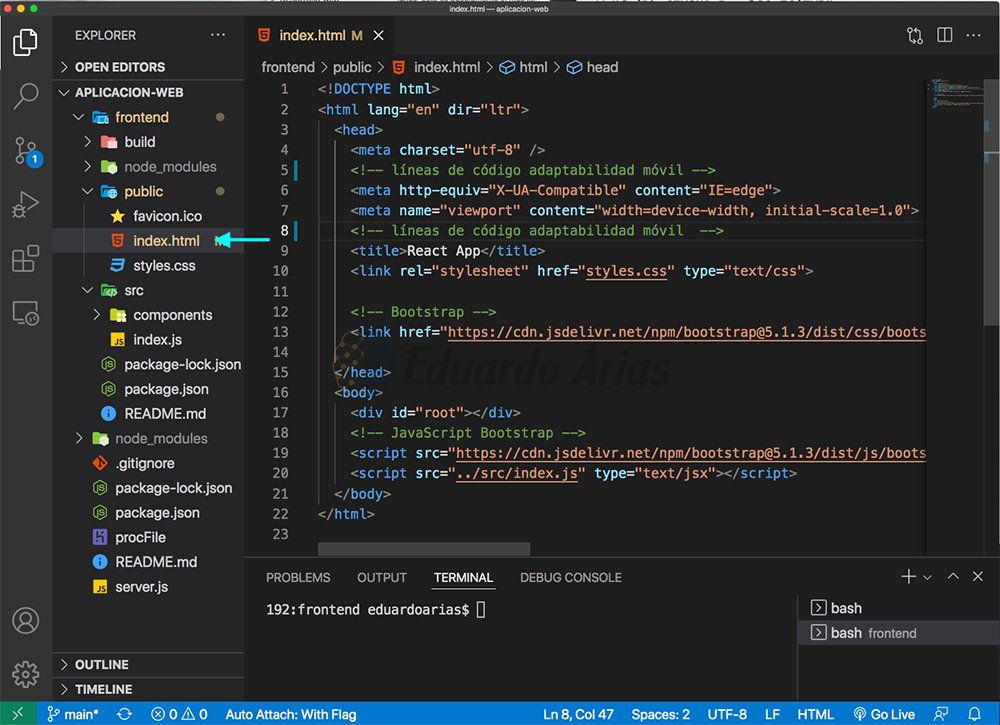This screenshot has height=725, width=1000.
Task: Expand the TIMELINE section
Action: coord(148,689)
